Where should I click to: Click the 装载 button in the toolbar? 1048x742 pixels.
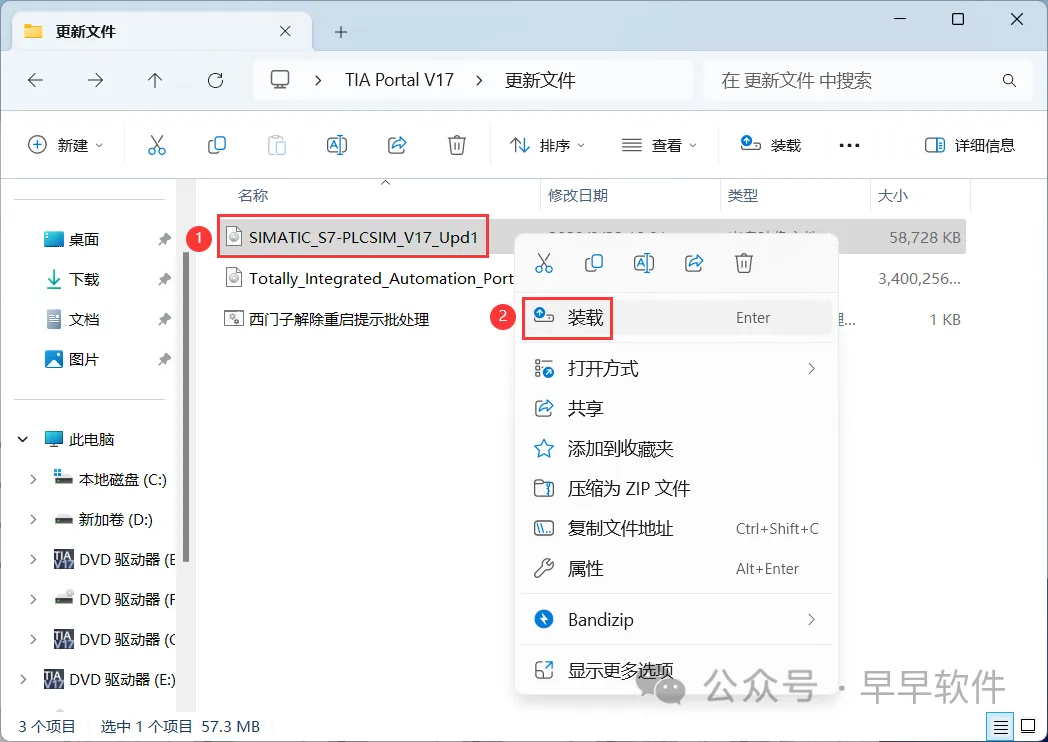click(770, 145)
